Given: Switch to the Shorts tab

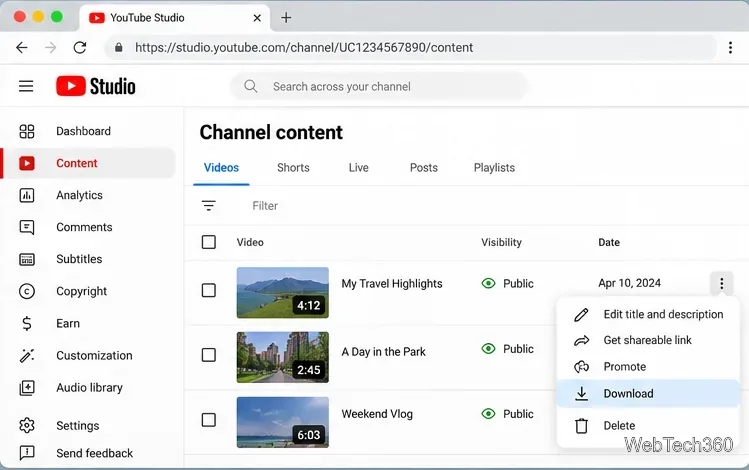Looking at the screenshot, I should [293, 168].
